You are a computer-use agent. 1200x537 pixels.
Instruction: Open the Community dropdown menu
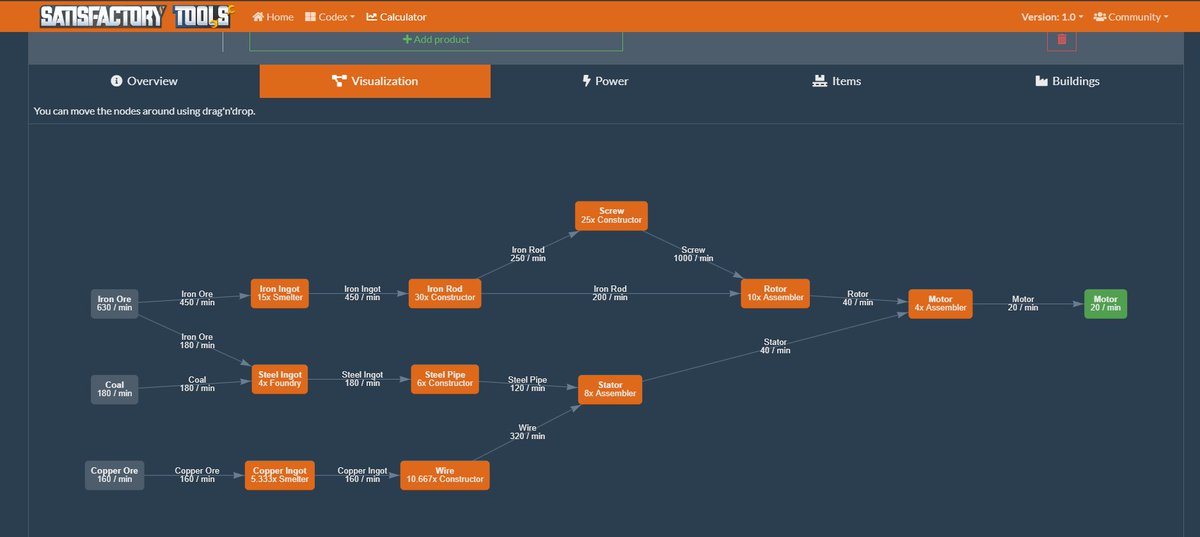pyautogui.click(x=1131, y=17)
